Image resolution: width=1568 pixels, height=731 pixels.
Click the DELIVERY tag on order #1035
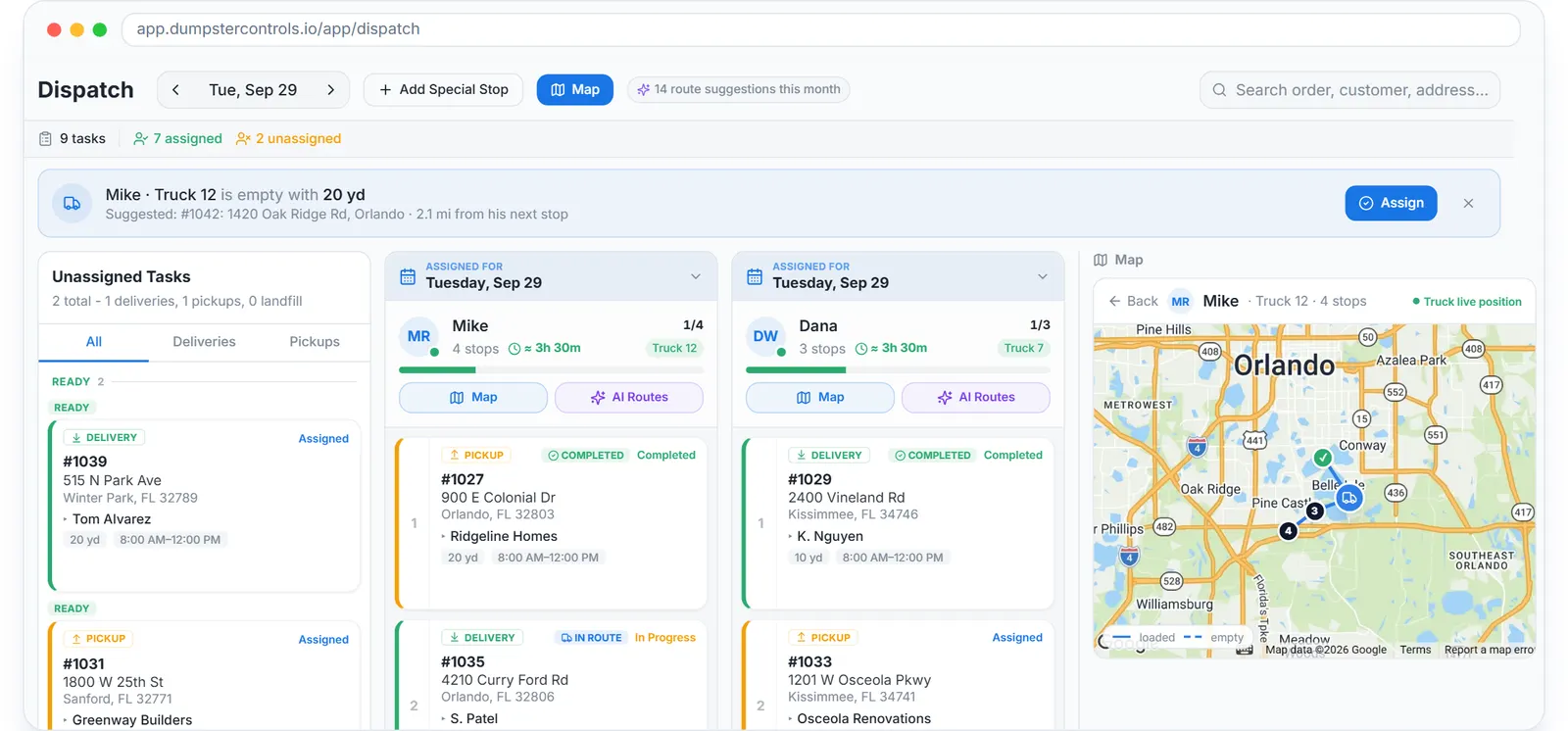[x=483, y=638]
